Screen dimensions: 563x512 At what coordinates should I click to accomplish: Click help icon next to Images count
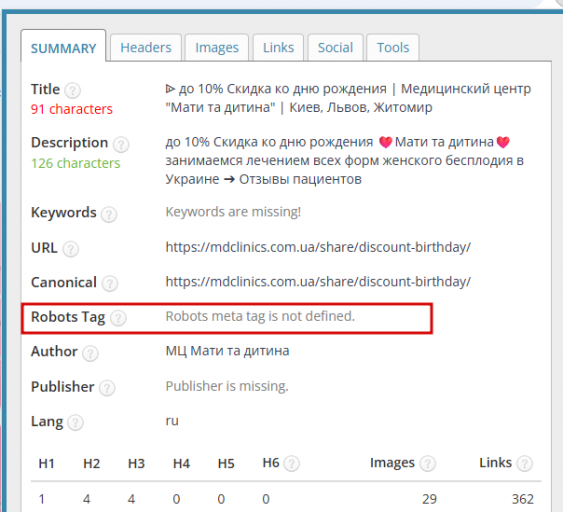click(428, 464)
